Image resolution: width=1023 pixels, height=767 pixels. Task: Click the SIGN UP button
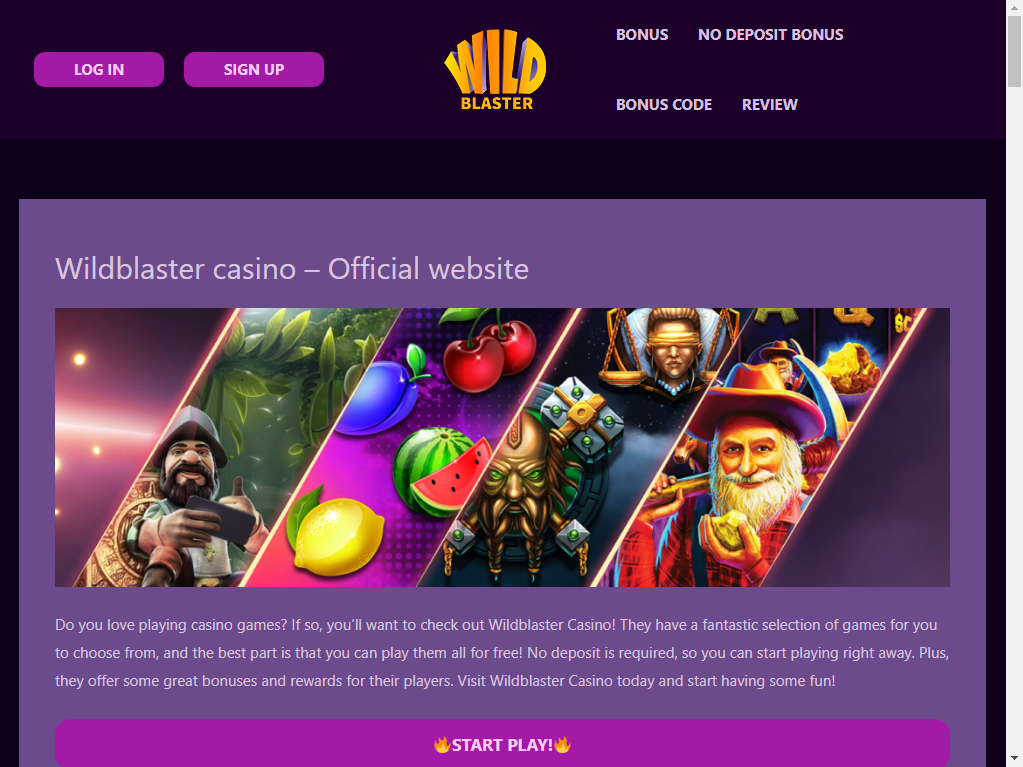click(x=254, y=69)
